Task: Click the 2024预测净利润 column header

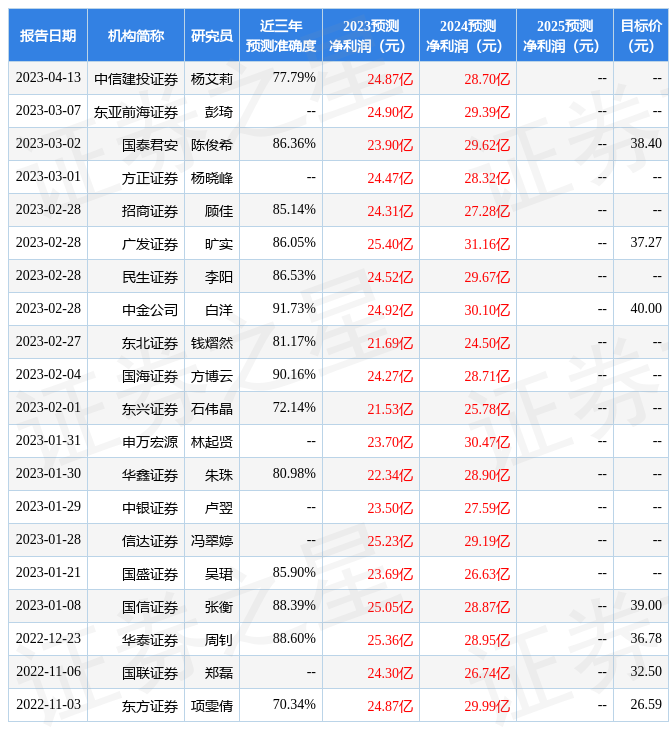Action: 468,35
